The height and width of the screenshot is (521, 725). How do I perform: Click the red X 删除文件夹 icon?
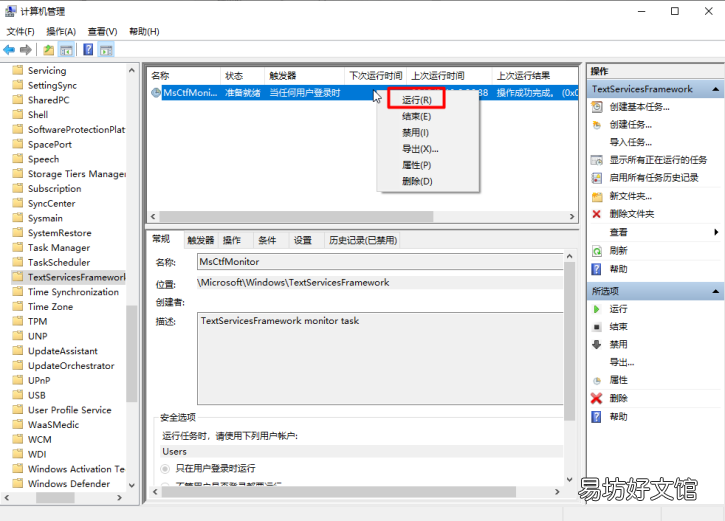pyautogui.click(x=596, y=214)
